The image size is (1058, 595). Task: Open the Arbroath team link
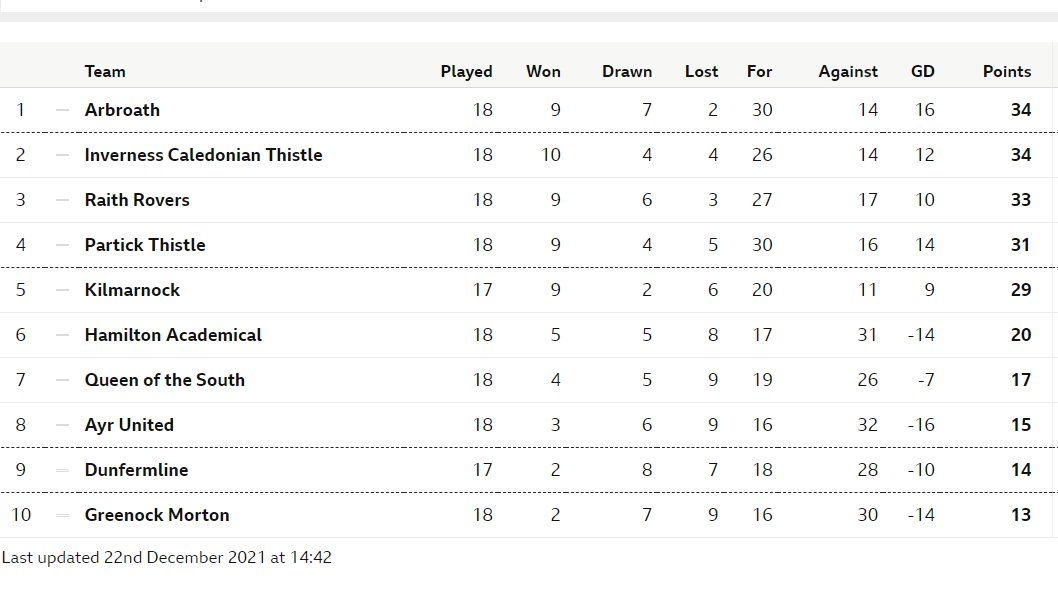tap(122, 110)
